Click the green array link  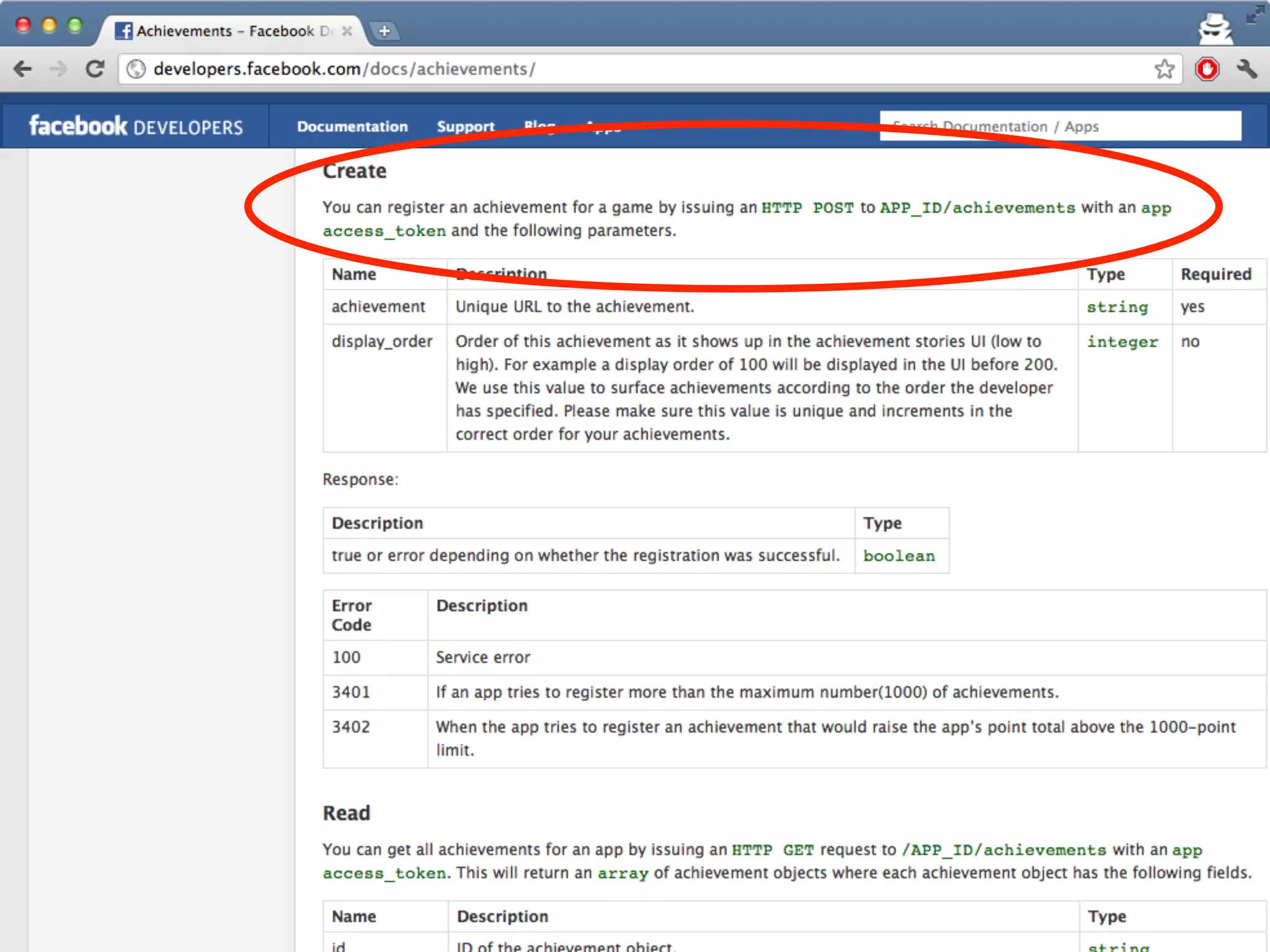coord(623,874)
